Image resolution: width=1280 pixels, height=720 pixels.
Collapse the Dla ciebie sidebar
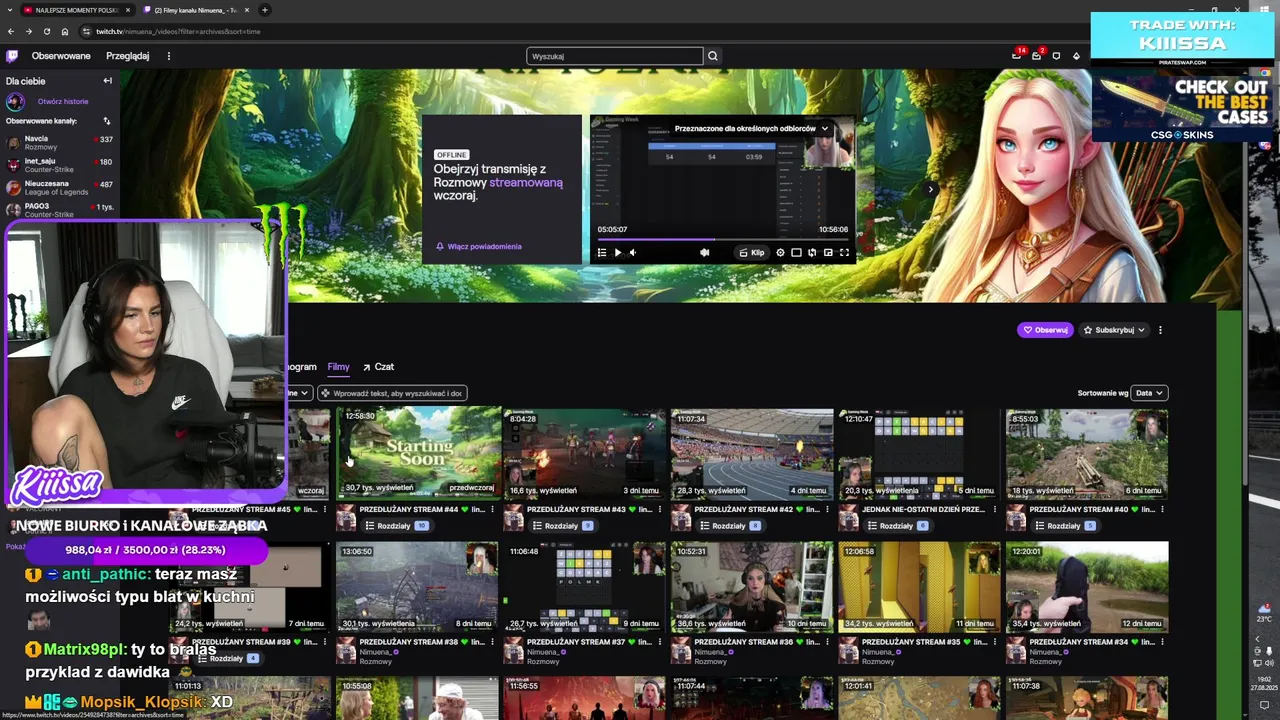pos(107,81)
